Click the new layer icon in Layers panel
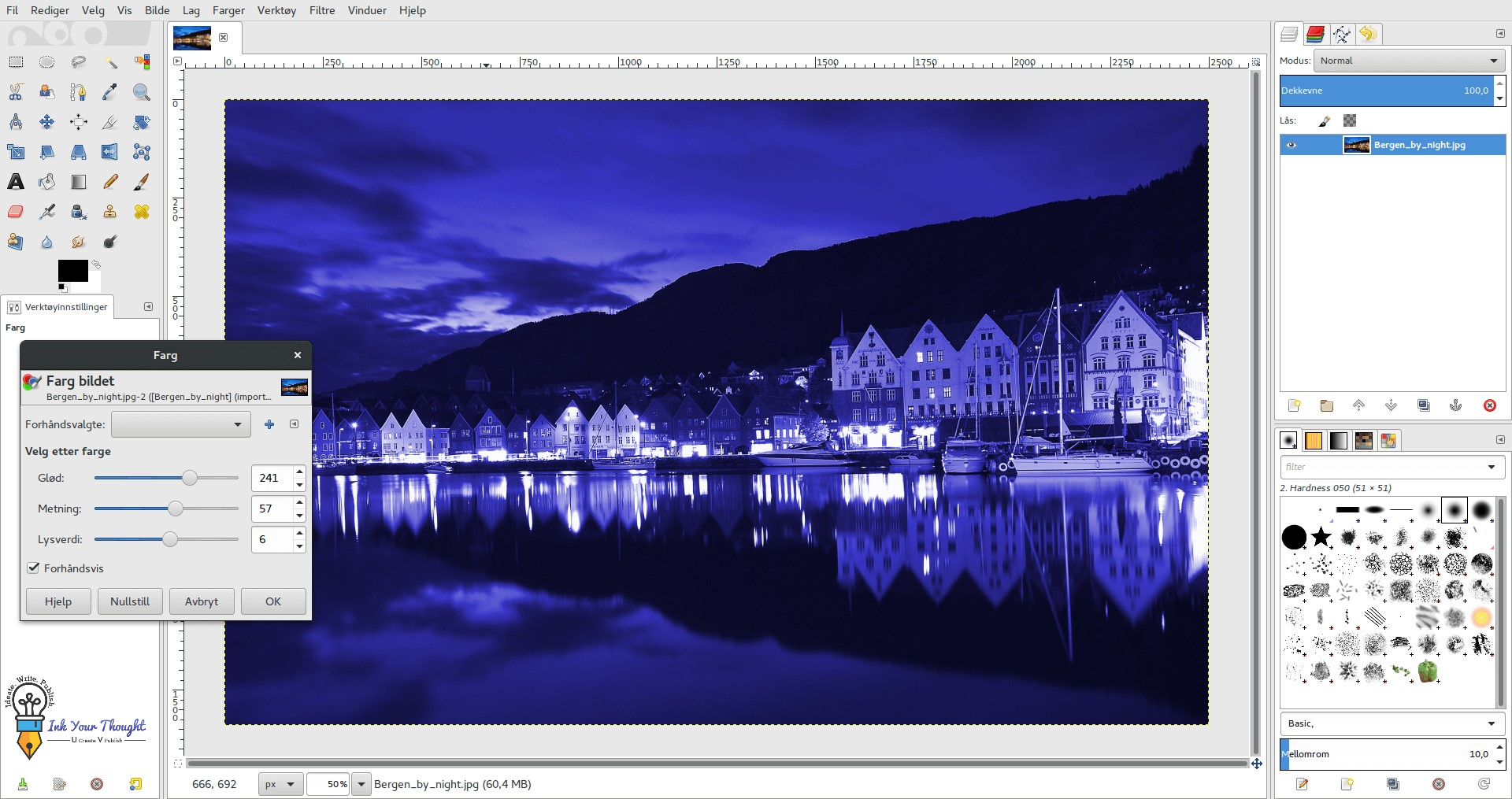The width and height of the screenshot is (1512, 799). (x=1294, y=405)
